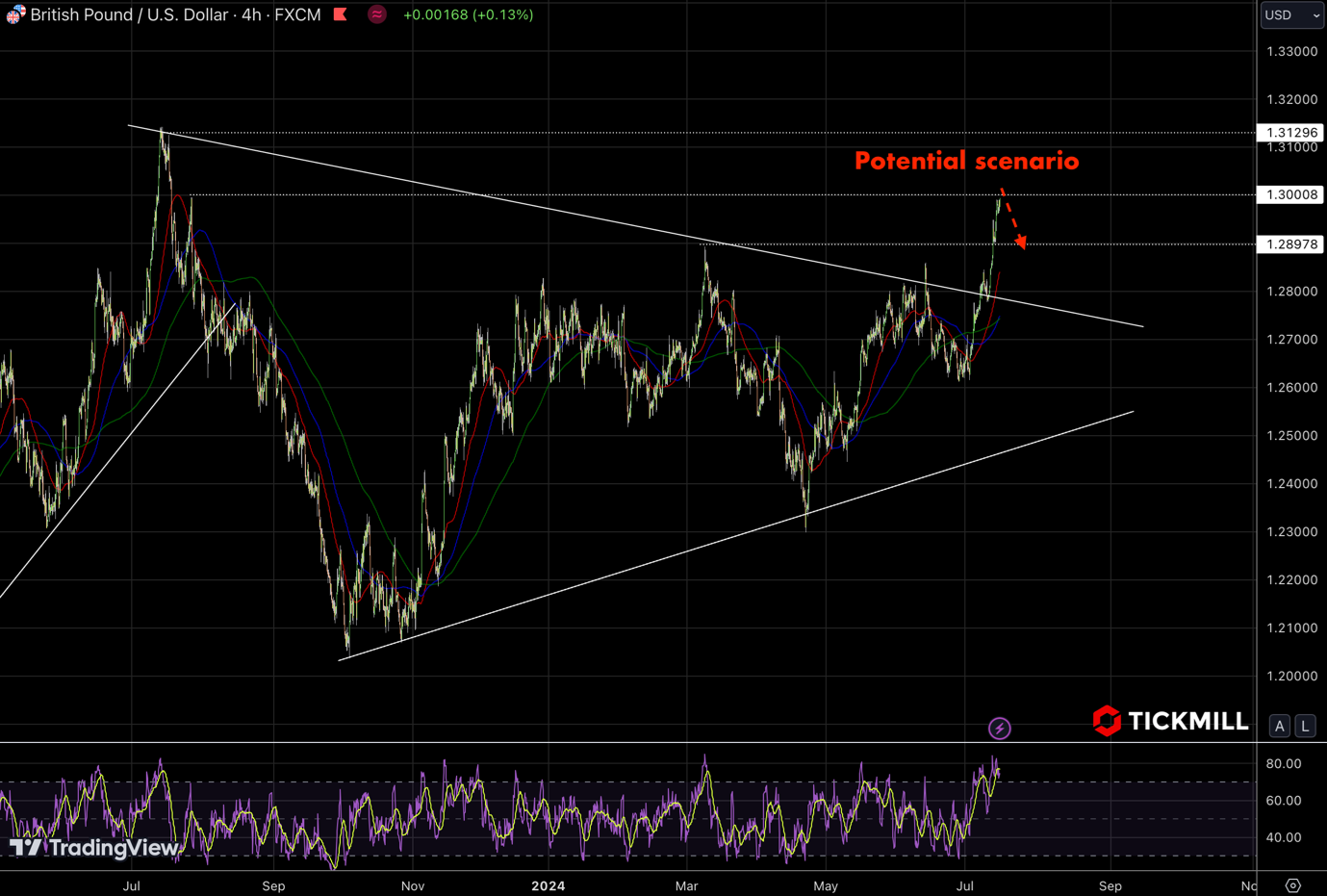Click 1.33000 on the price axis

tap(1292, 51)
